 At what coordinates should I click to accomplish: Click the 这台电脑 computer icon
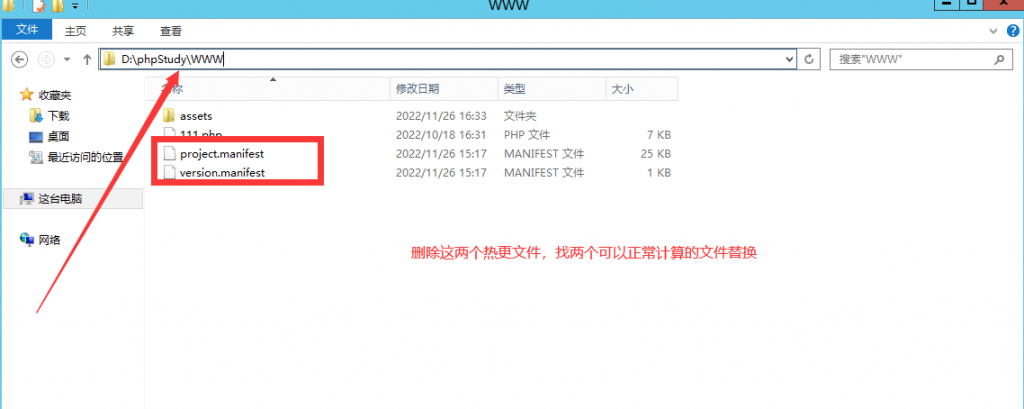(x=27, y=199)
